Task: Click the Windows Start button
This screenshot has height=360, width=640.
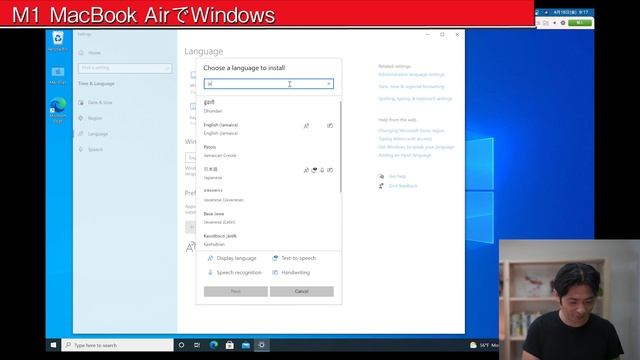Action: [x=53, y=345]
